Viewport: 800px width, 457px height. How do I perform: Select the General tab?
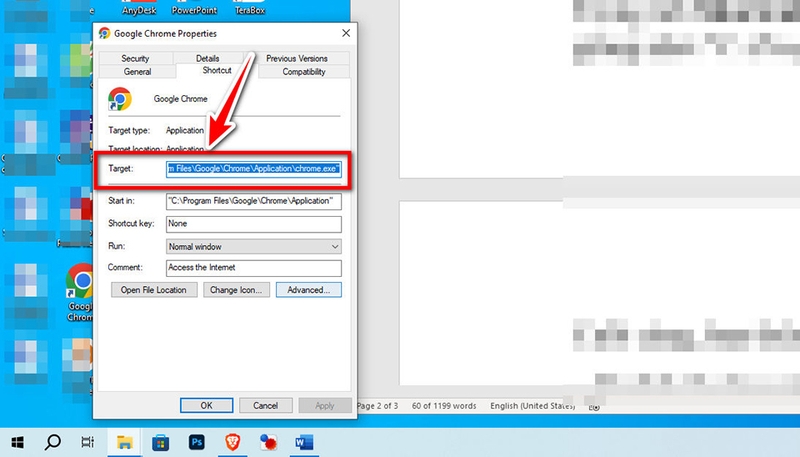pyautogui.click(x=137, y=71)
